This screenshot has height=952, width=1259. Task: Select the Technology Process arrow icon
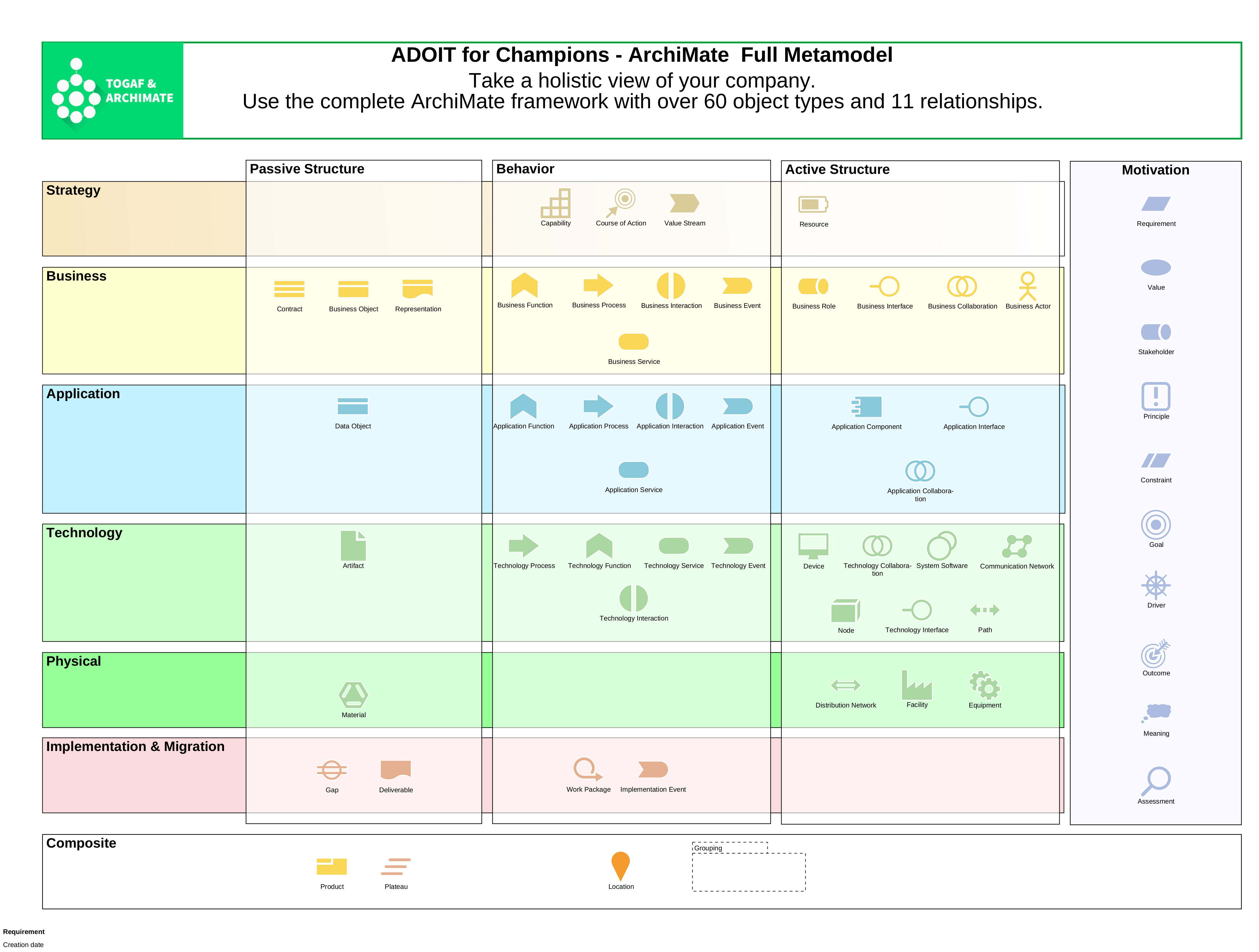click(x=524, y=546)
